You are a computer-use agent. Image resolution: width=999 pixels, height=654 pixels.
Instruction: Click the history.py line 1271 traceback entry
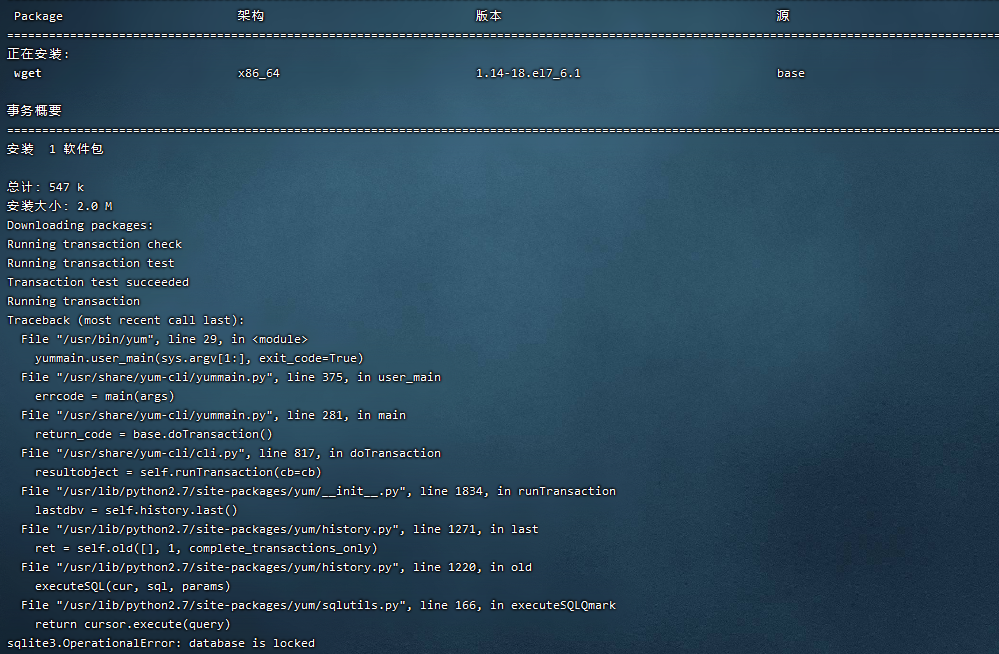point(280,529)
